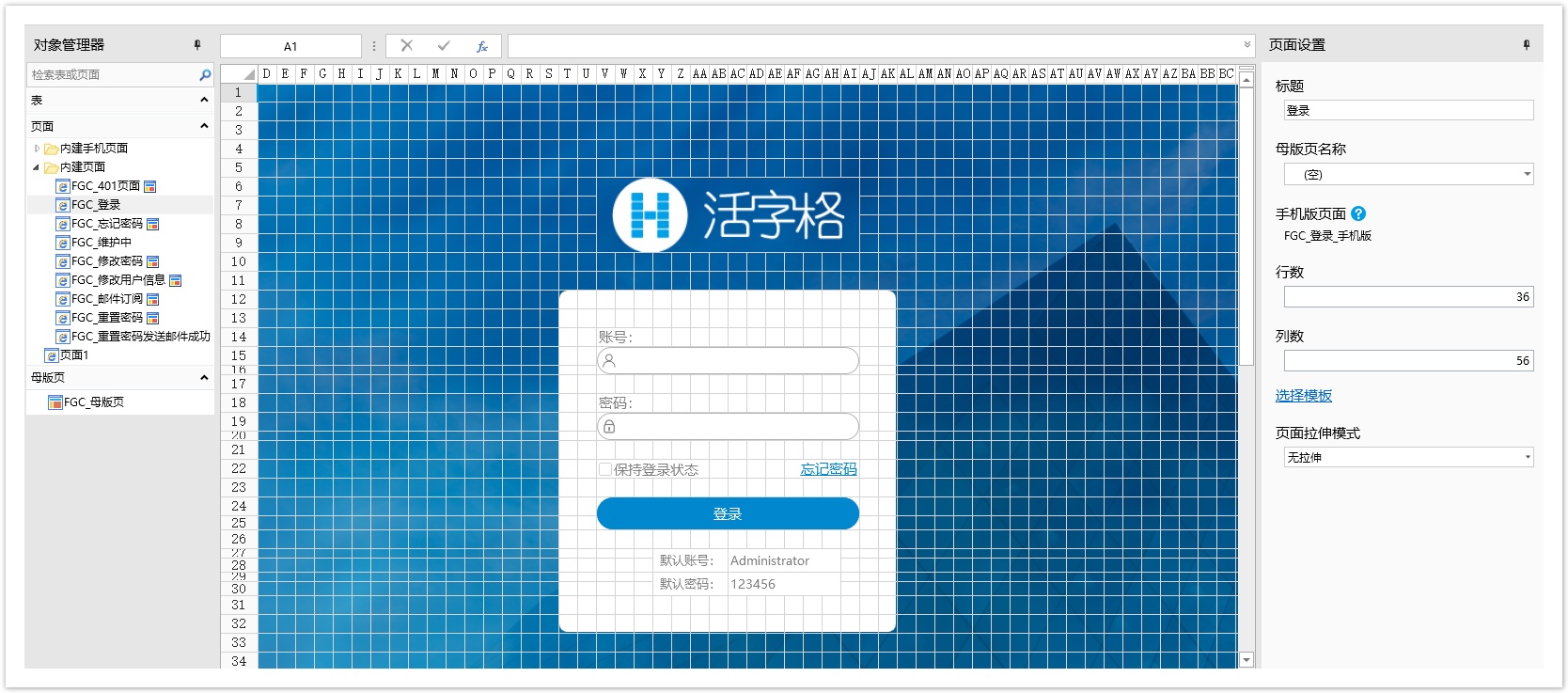Click the 123456 default password cell
Viewport: 1568px width, 693px height.
click(784, 584)
